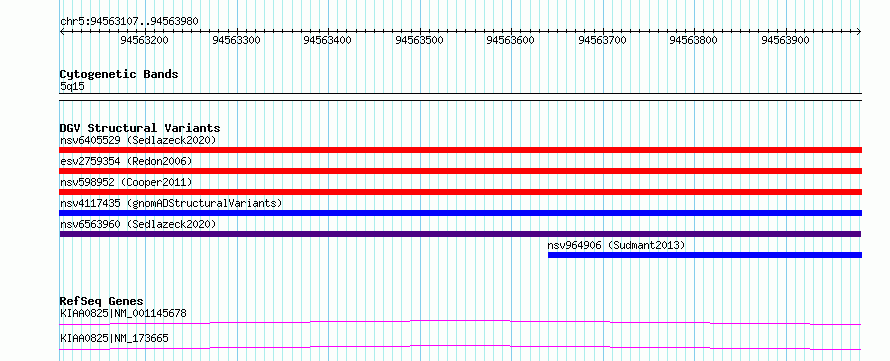This screenshot has width=890, height=361.
Task: Select label nsv598952 (Cooper2011)
Action: [126, 182]
